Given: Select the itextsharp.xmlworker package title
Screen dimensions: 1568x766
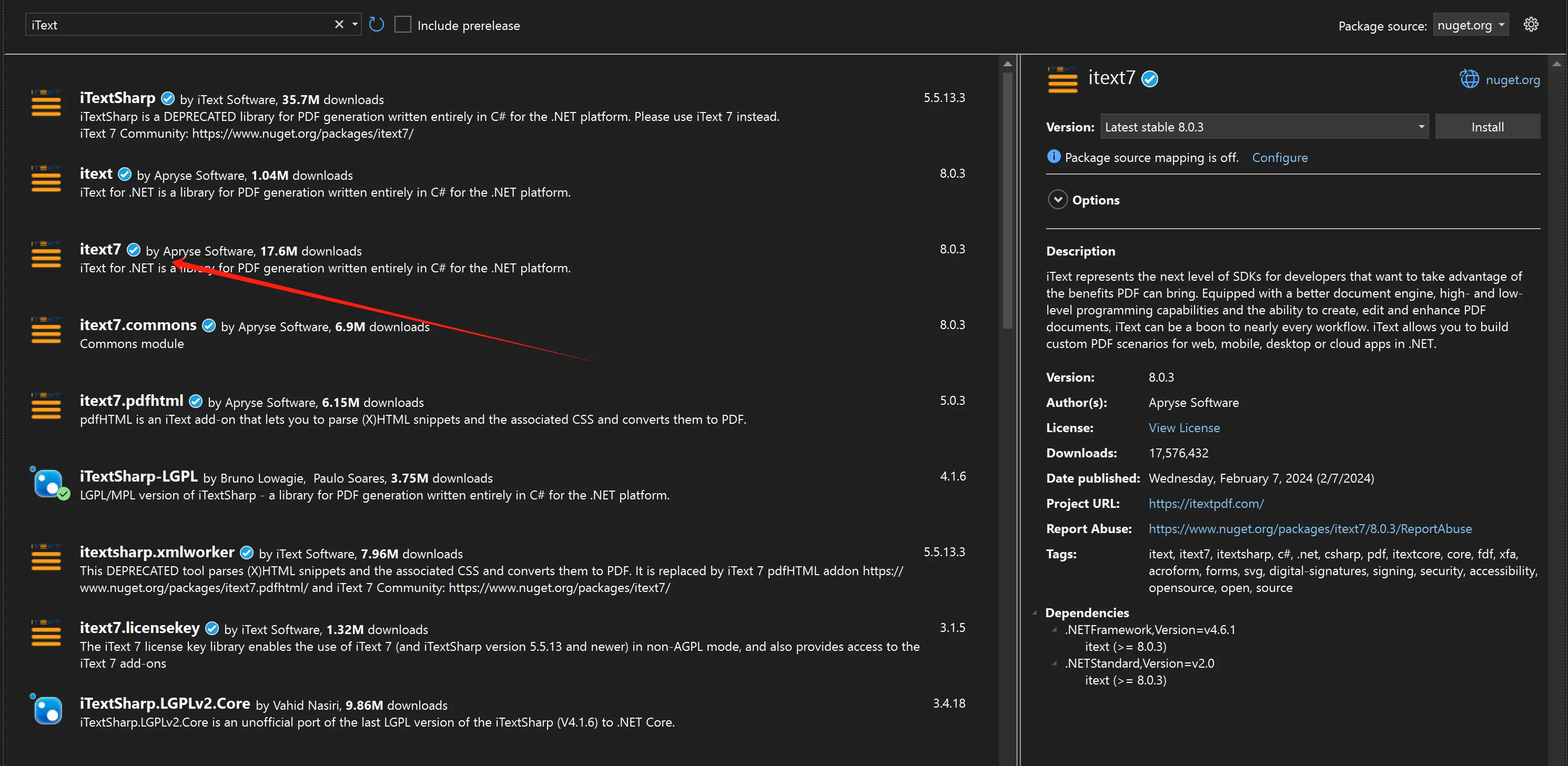Looking at the screenshot, I should pyautogui.click(x=157, y=552).
